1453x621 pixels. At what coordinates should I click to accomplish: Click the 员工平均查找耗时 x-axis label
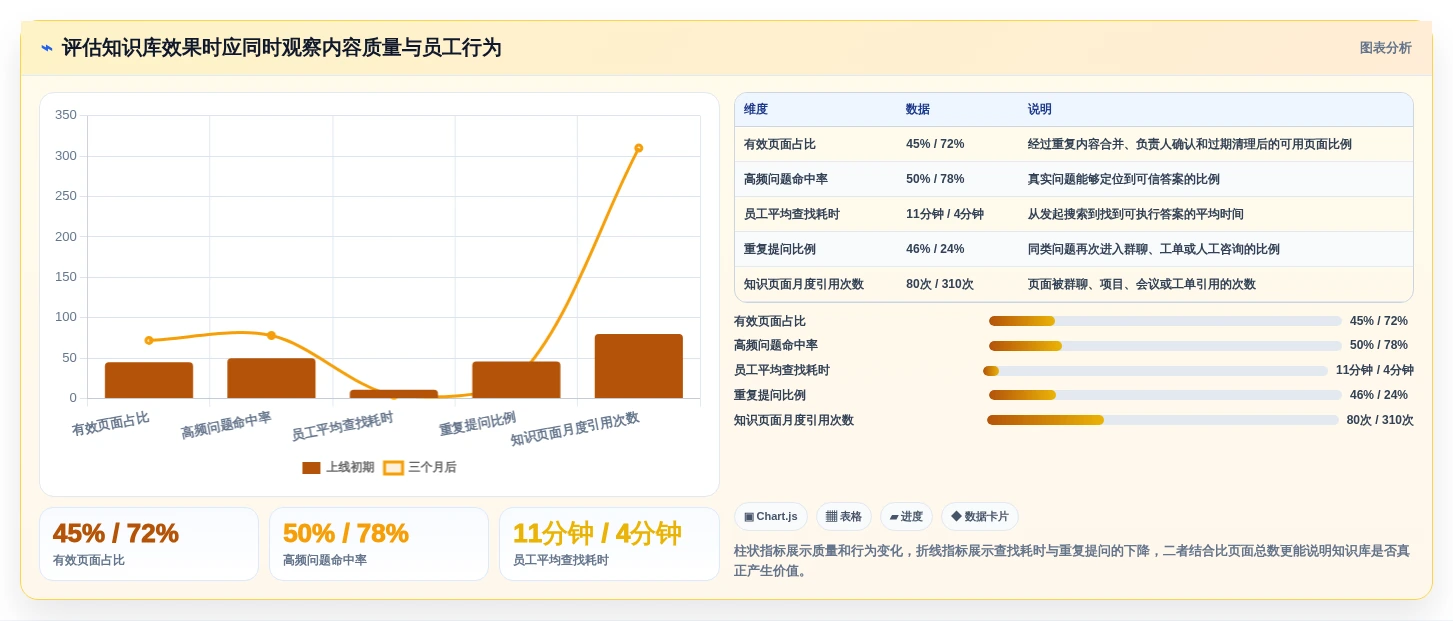342,426
